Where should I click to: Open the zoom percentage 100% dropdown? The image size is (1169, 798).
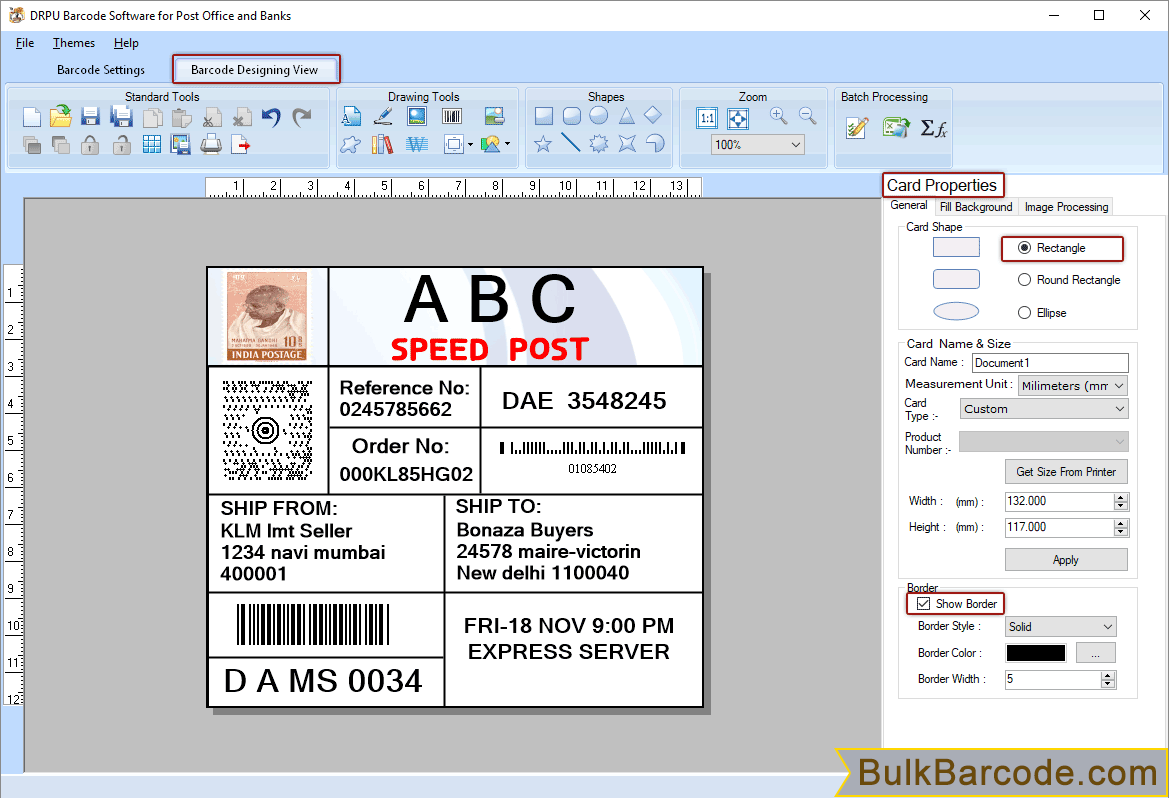pyautogui.click(x=757, y=145)
